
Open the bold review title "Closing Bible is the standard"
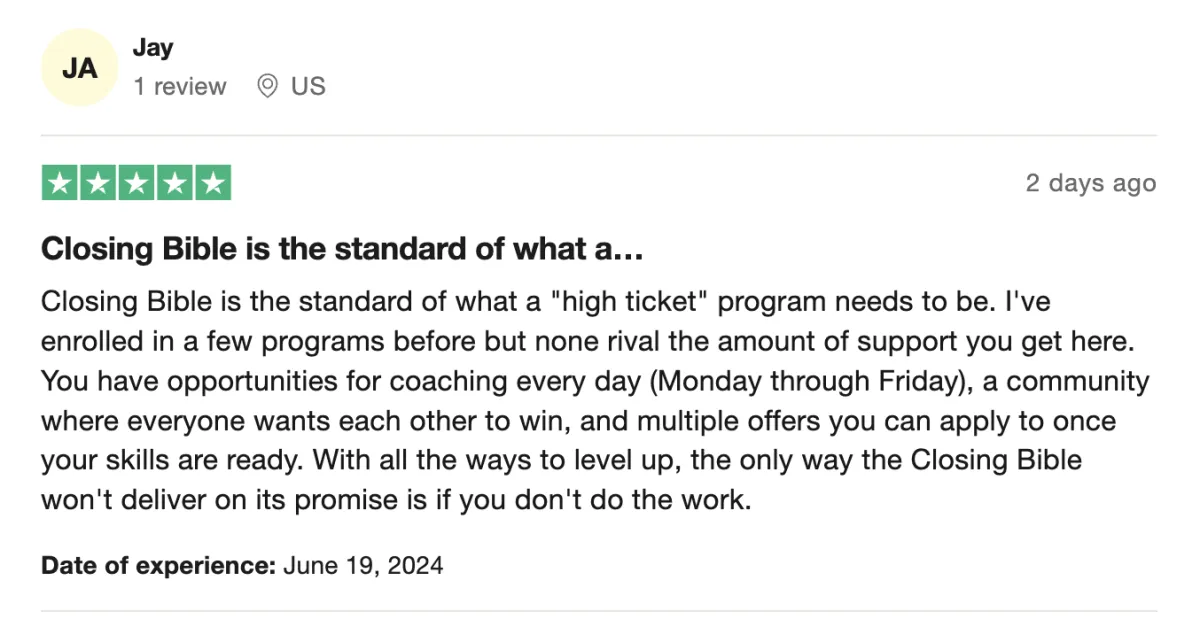coord(341,250)
